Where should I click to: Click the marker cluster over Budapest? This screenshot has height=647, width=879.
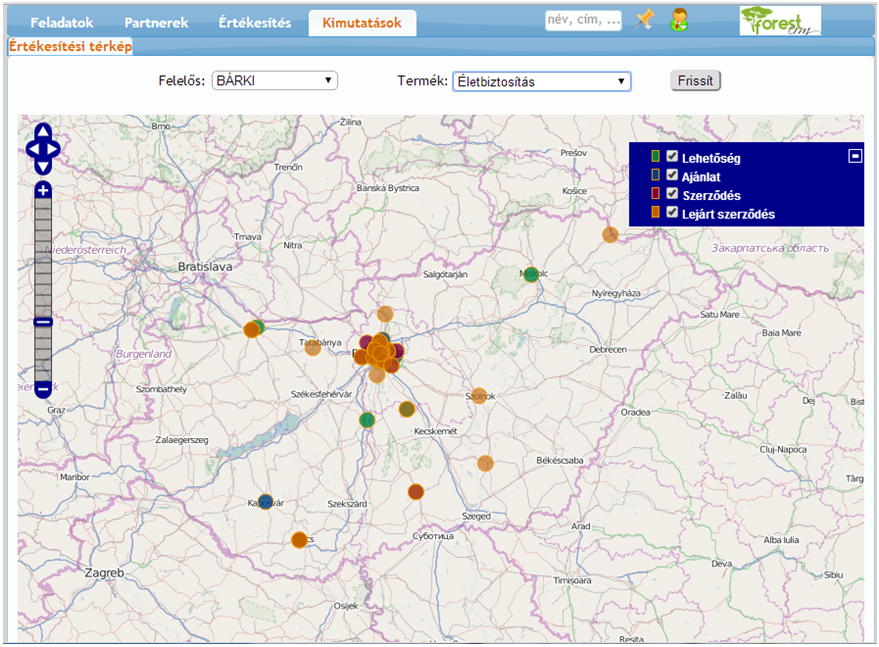(380, 353)
